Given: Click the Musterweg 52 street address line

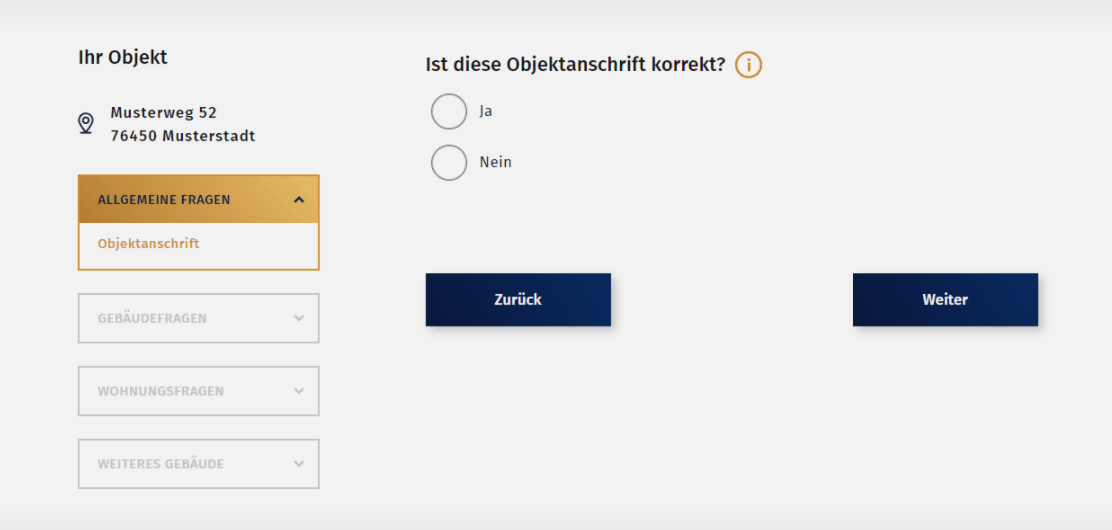Looking at the screenshot, I should point(163,113).
